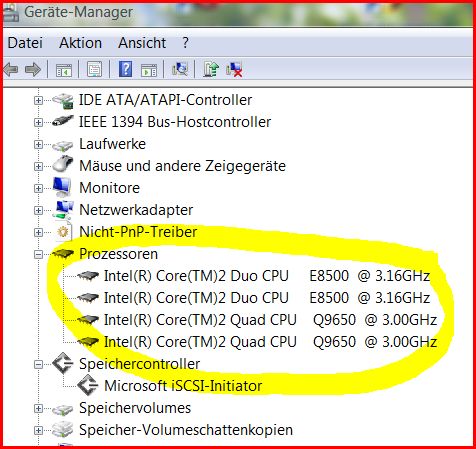Screen dimensions: 476x449
Task: Click the Update driver software icon
Action: [x=211, y=69]
